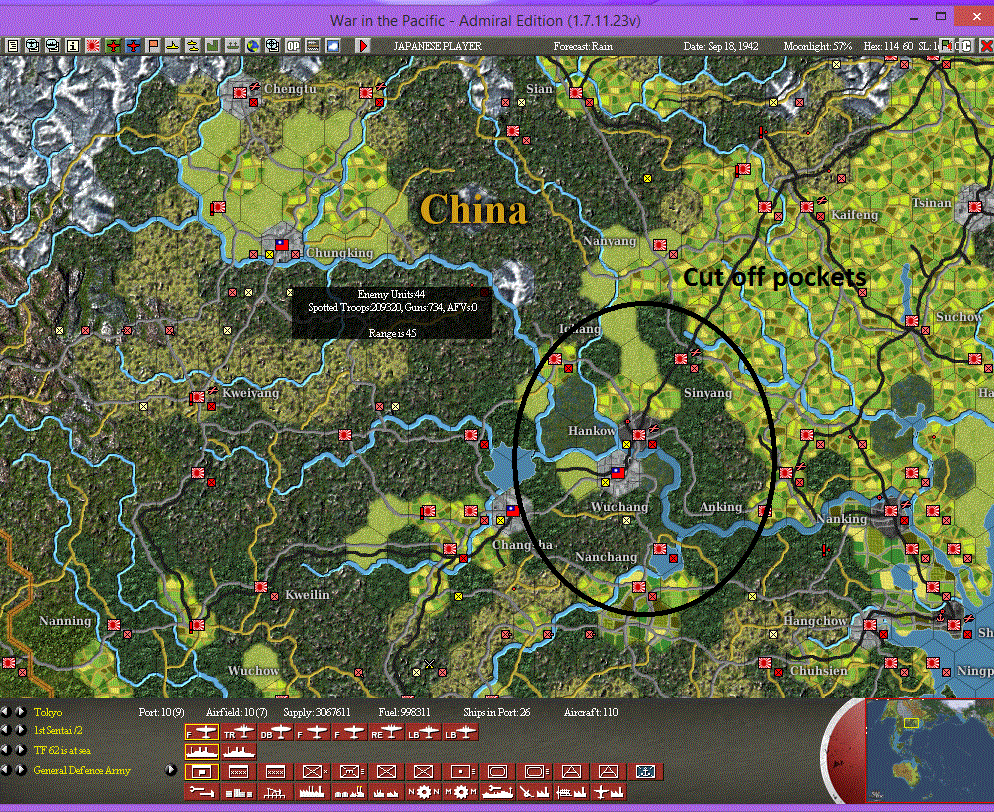
Task: Click the oil derrick refinery icon
Action: [276, 792]
